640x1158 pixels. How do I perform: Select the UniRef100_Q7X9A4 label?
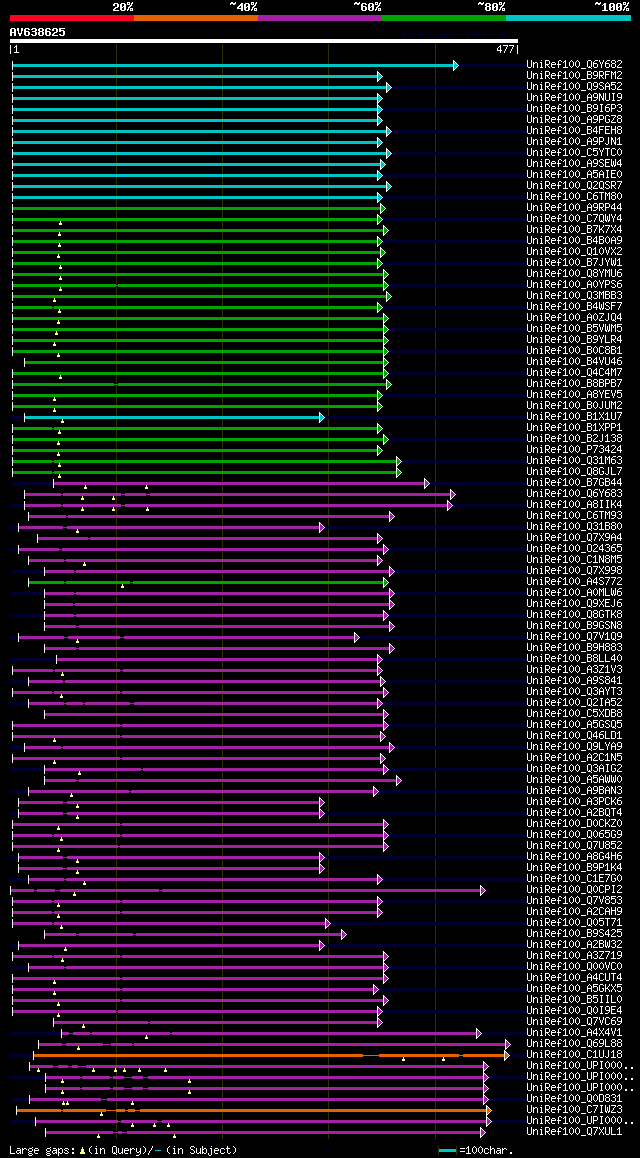coord(574,538)
